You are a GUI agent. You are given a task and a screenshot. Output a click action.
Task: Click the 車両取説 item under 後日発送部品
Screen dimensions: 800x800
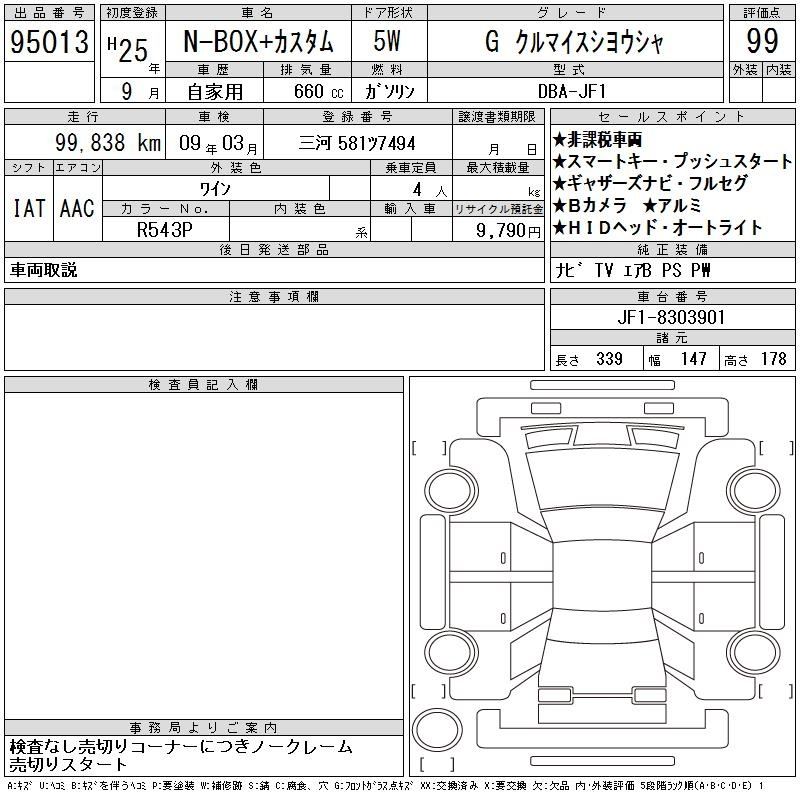(45, 270)
